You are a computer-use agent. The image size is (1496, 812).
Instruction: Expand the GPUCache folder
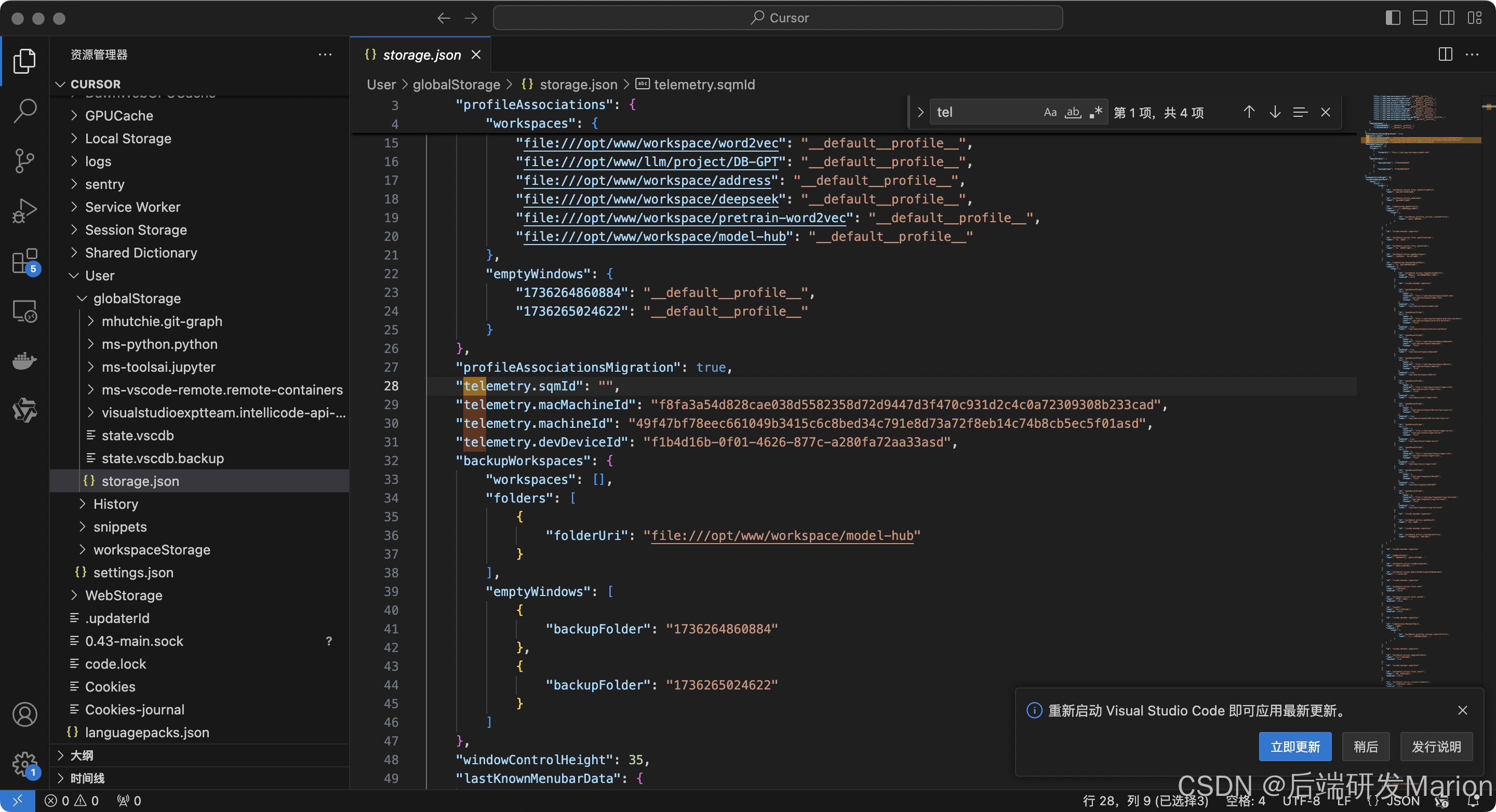[118, 115]
